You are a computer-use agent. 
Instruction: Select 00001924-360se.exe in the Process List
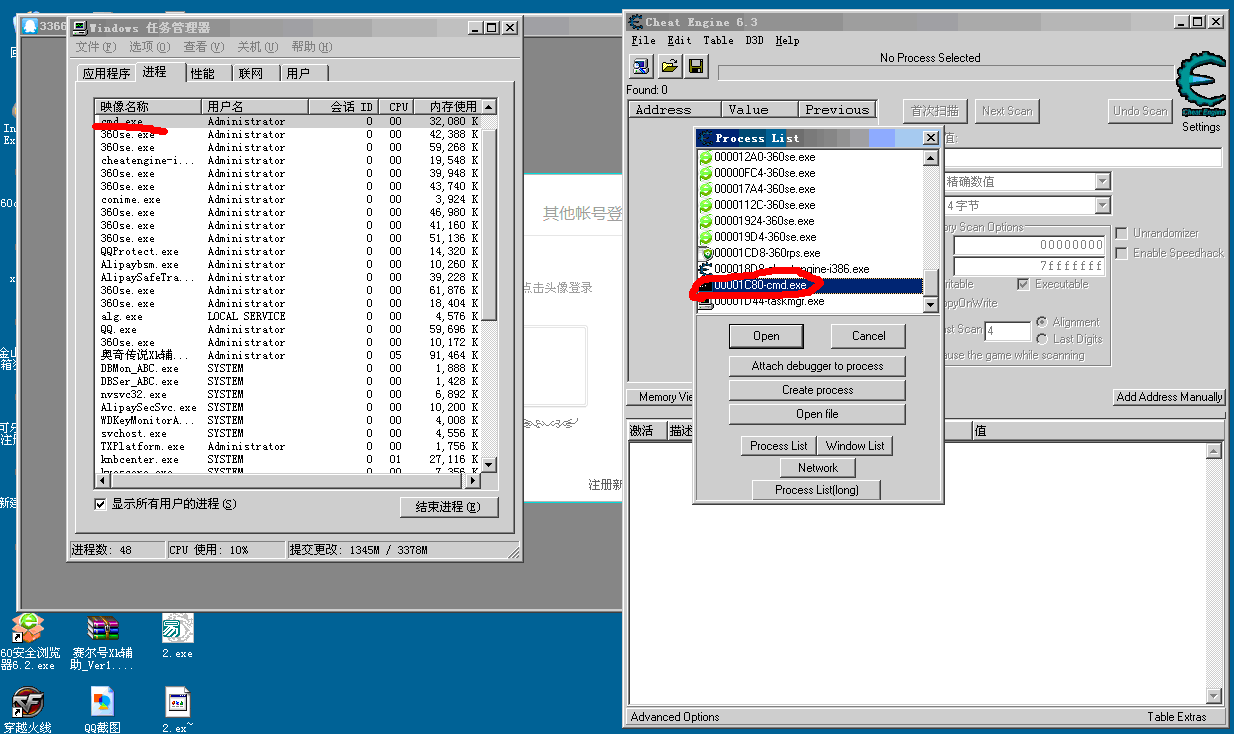point(765,221)
